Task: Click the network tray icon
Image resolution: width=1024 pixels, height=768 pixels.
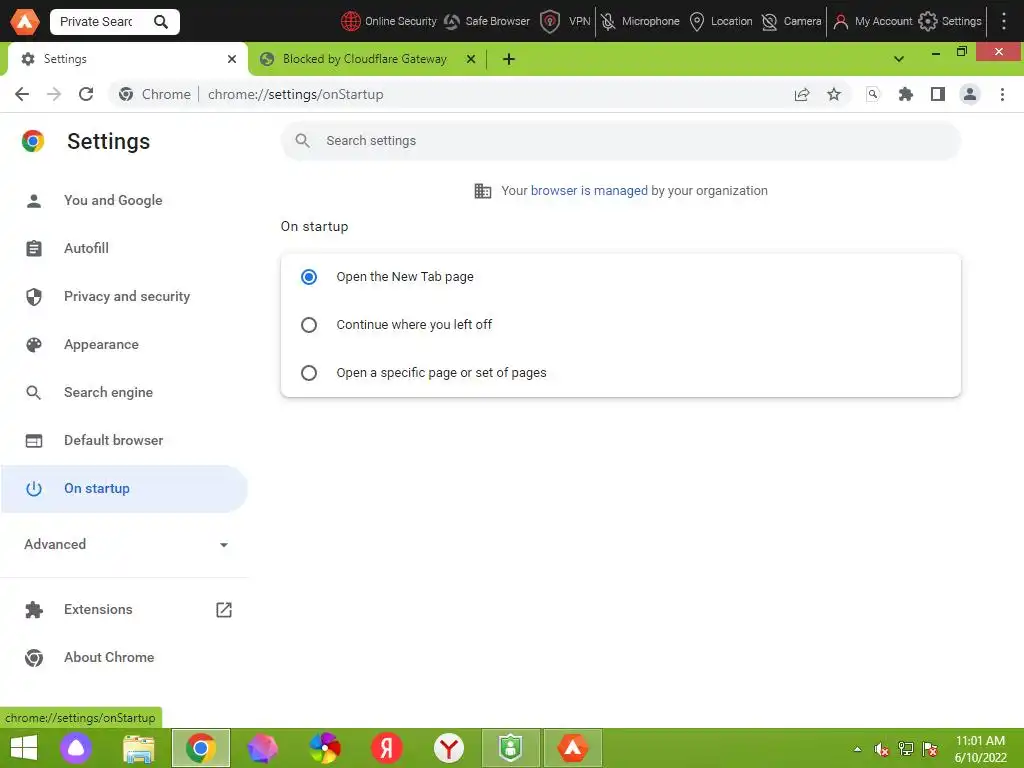Action: point(906,749)
